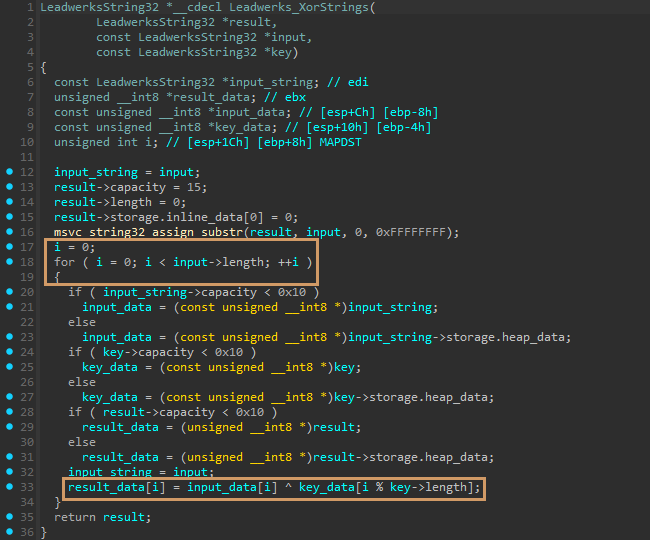The image size is (650, 540).
Task: Toggle breakpoint dot on line 13
Action: [x=10, y=186]
